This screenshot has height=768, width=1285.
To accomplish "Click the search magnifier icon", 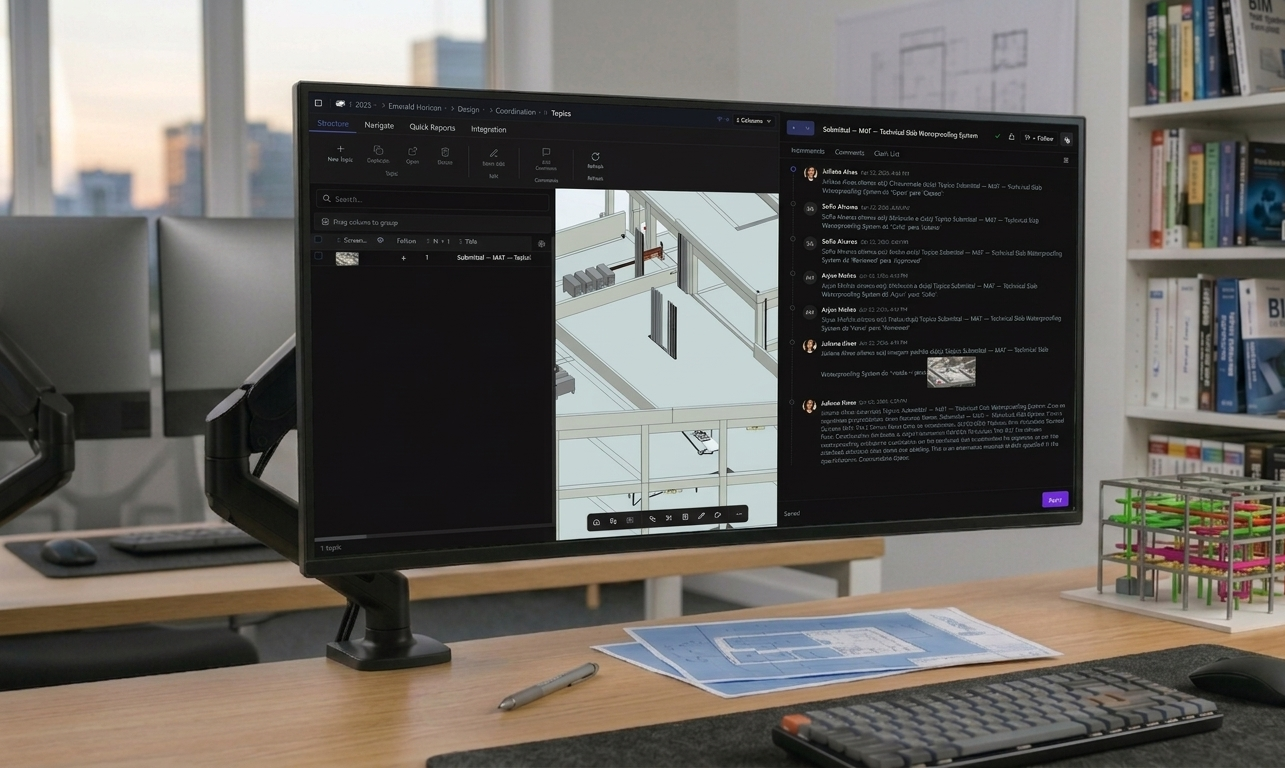I will coord(327,198).
